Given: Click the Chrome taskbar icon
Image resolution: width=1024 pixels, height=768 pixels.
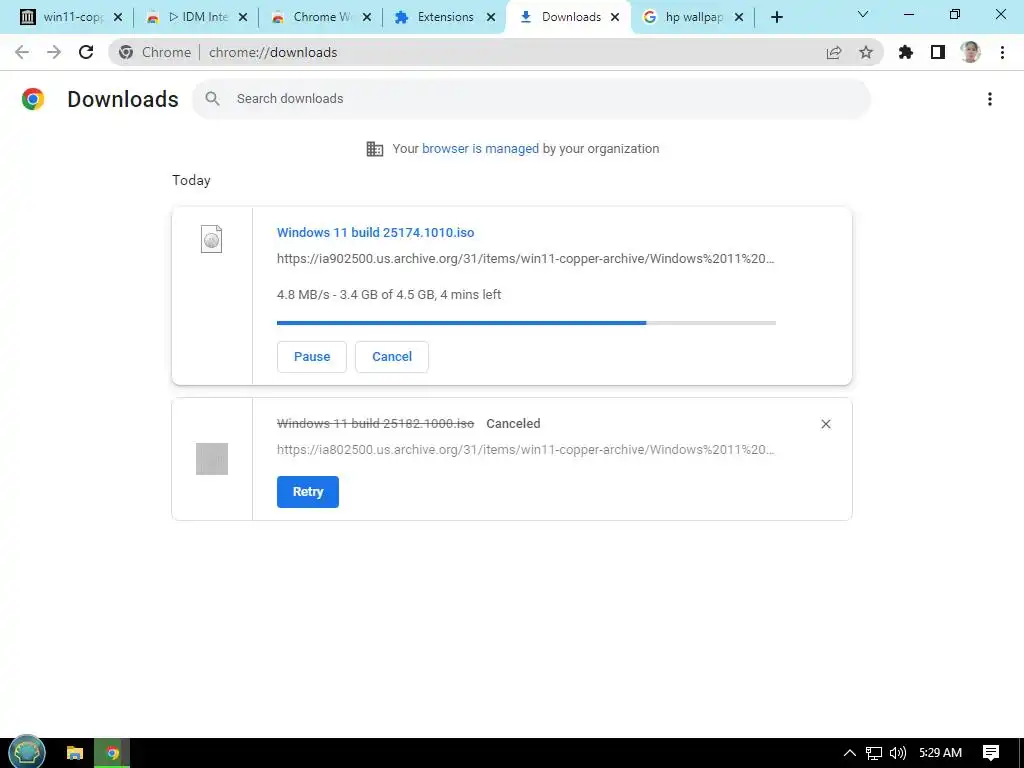Looking at the screenshot, I should pyautogui.click(x=112, y=754).
